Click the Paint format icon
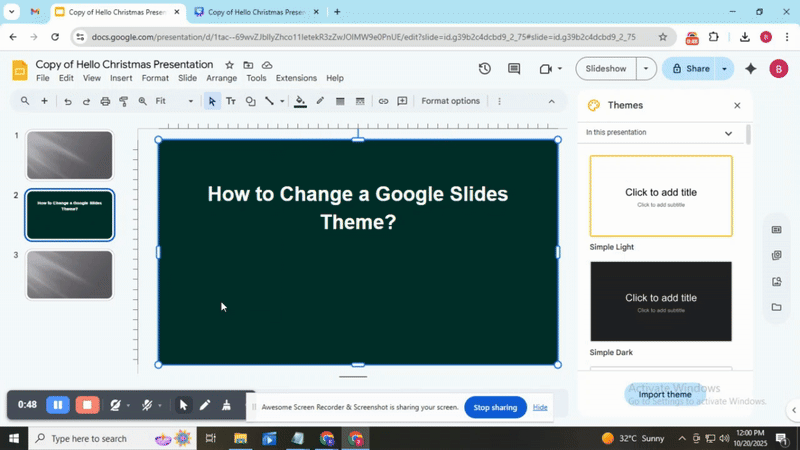The width and height of the screenshot is (800, 450). point(124,101)
